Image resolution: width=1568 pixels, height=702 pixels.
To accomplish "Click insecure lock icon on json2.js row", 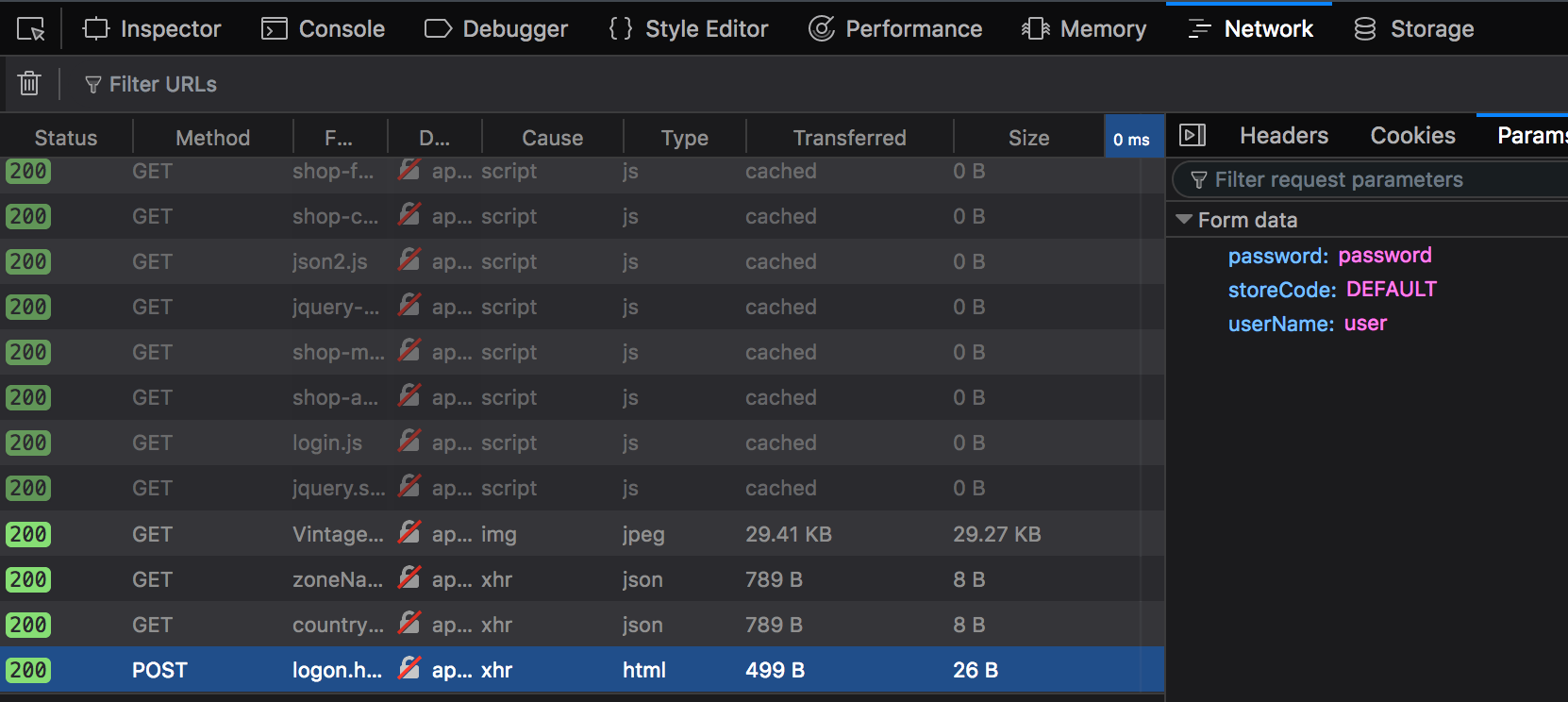I will (x=409, y=259).
